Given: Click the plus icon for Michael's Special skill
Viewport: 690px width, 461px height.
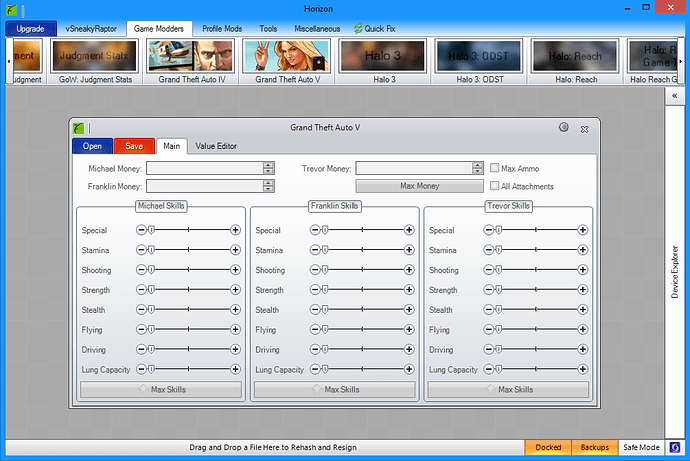Looking at the screenshot, I should point(236,230).
